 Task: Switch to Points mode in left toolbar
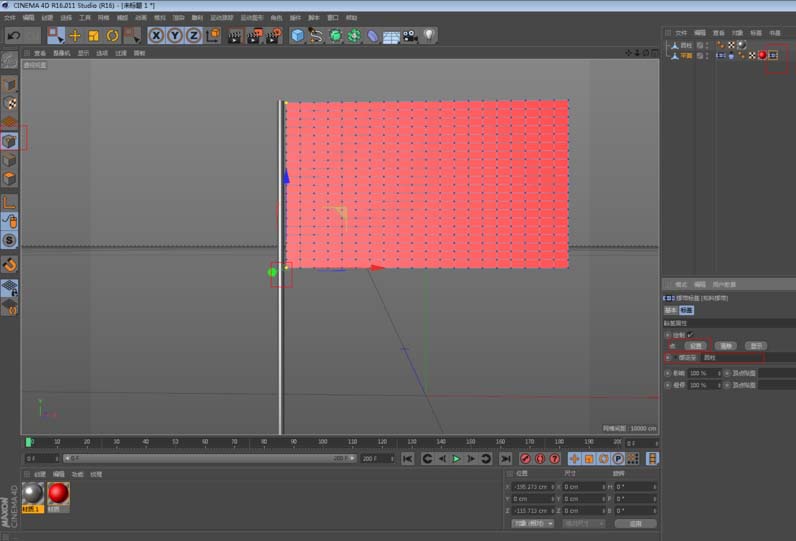[x=9, y=141]
